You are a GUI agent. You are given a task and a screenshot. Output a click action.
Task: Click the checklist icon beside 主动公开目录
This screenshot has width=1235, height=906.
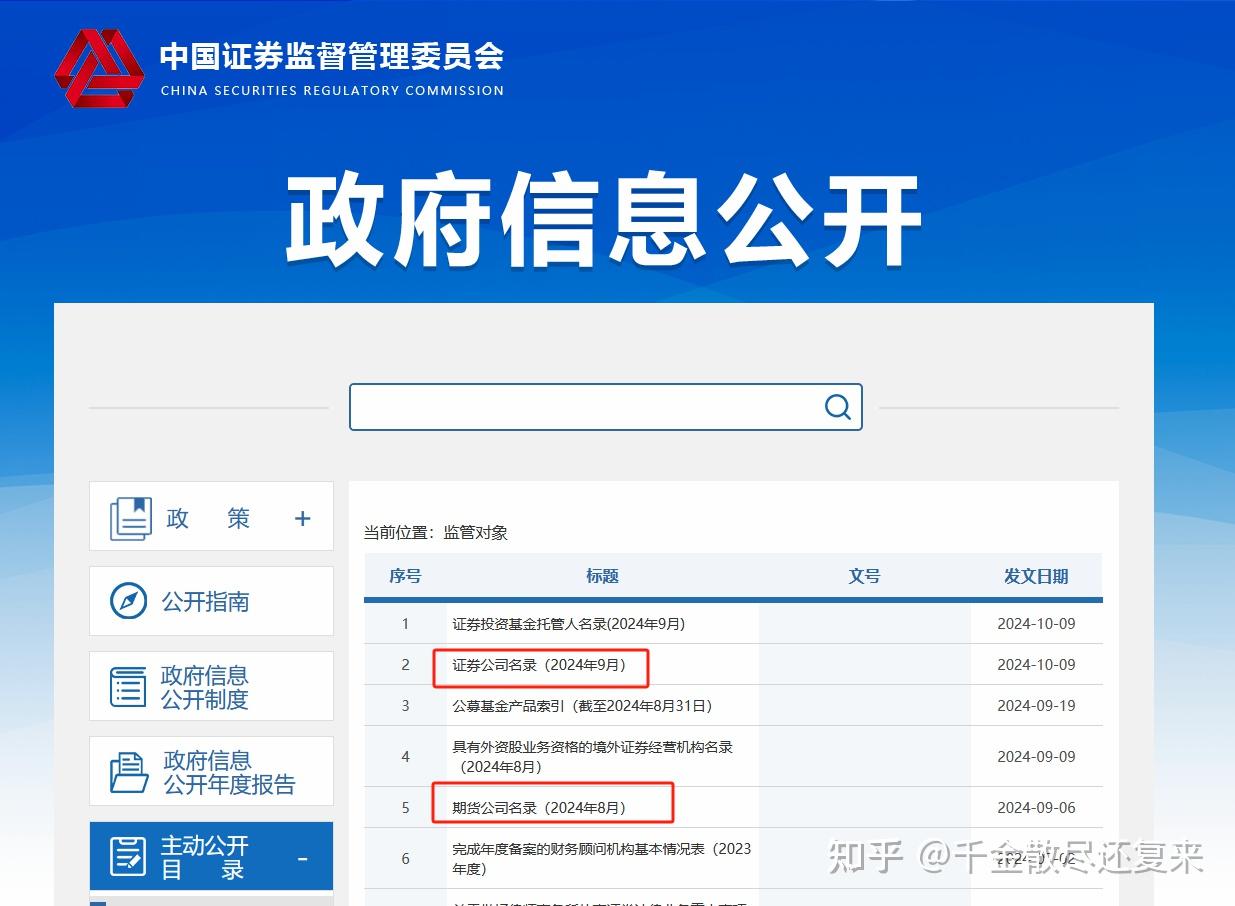pyautogui.click(x=127, y=855)
